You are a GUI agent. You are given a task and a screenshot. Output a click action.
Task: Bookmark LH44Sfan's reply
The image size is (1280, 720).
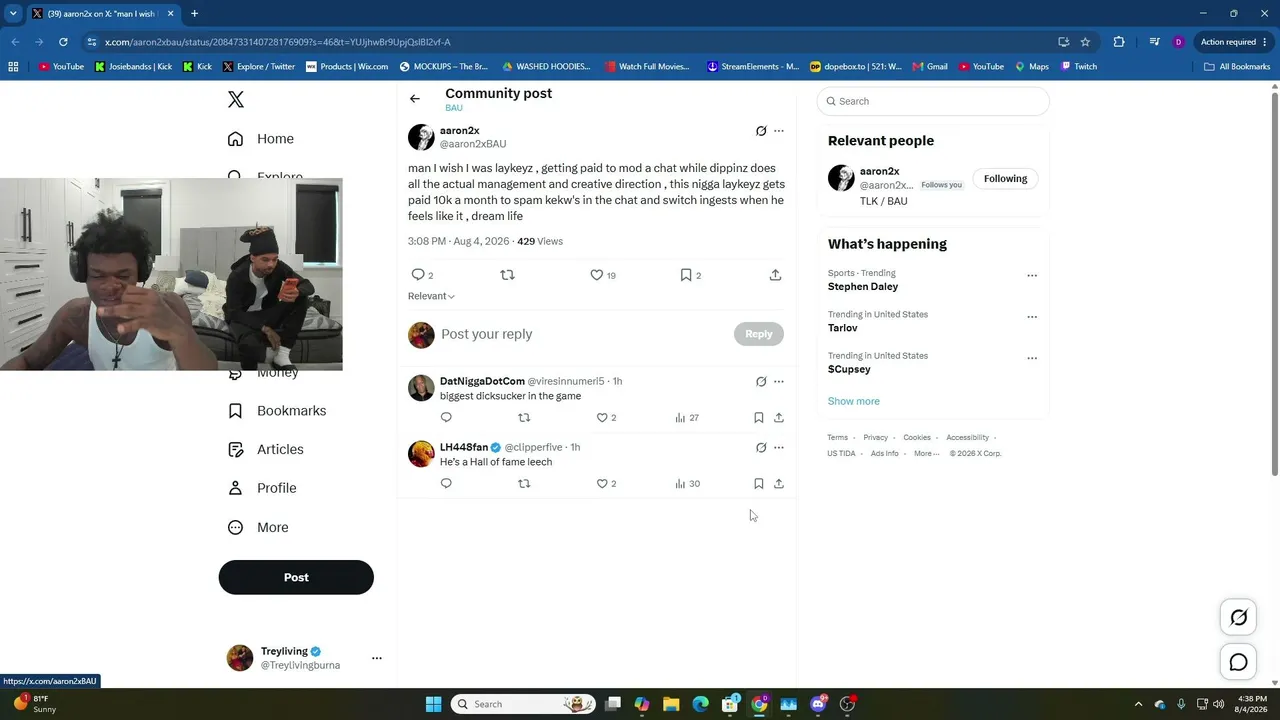[x=759, y=484]
